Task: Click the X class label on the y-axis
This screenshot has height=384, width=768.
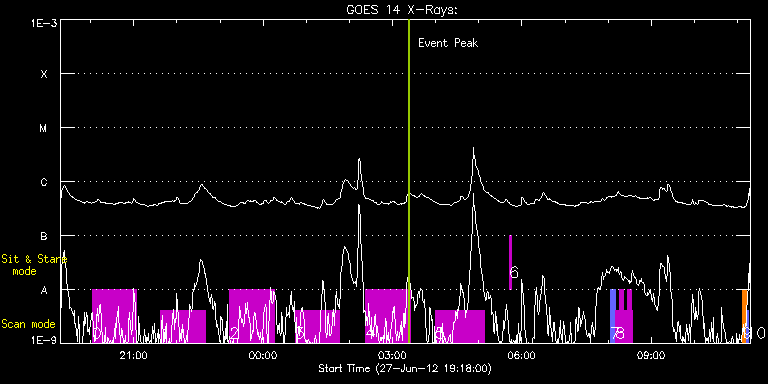Action: (44, 74)
